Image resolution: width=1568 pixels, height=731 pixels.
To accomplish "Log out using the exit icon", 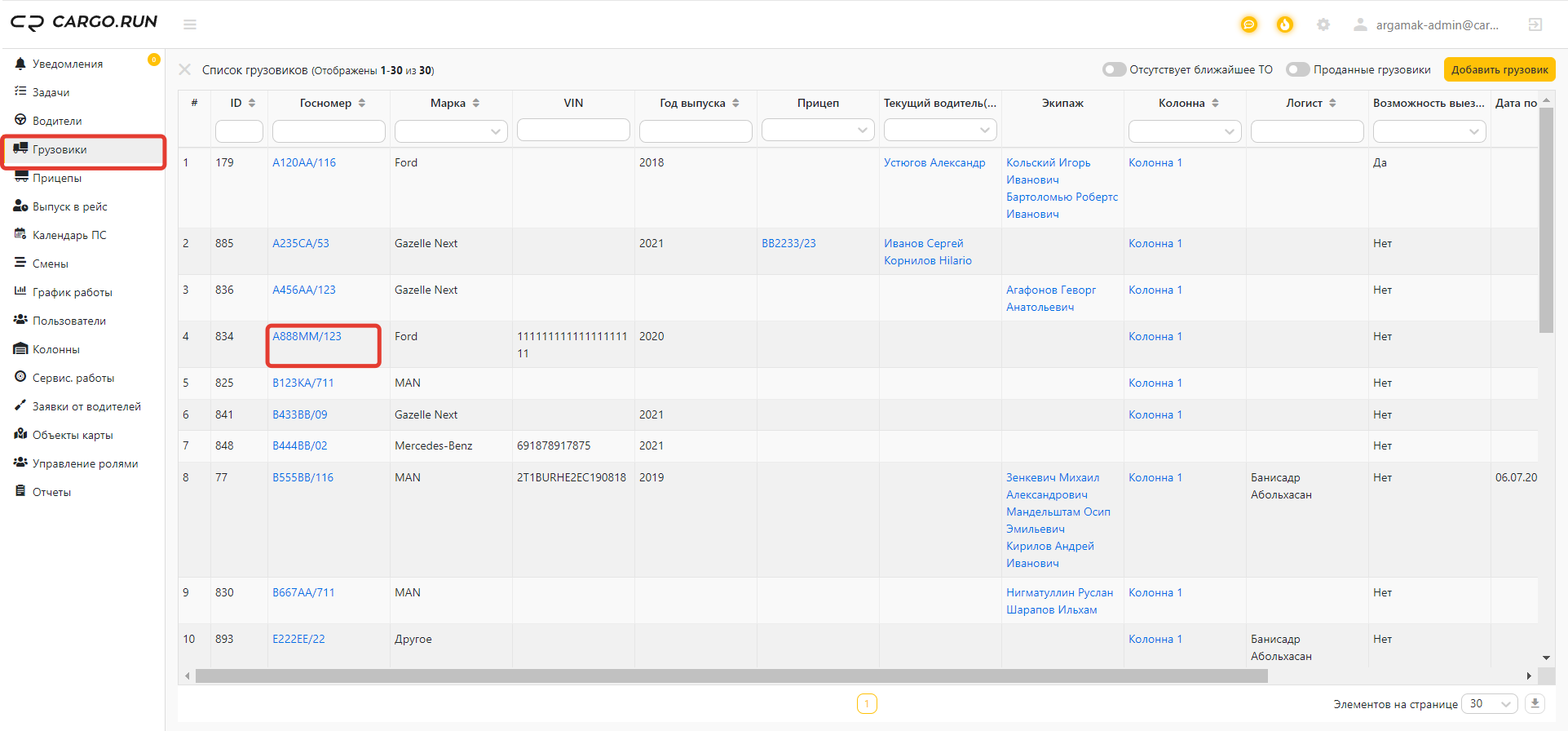I will tap(1535, 24).
